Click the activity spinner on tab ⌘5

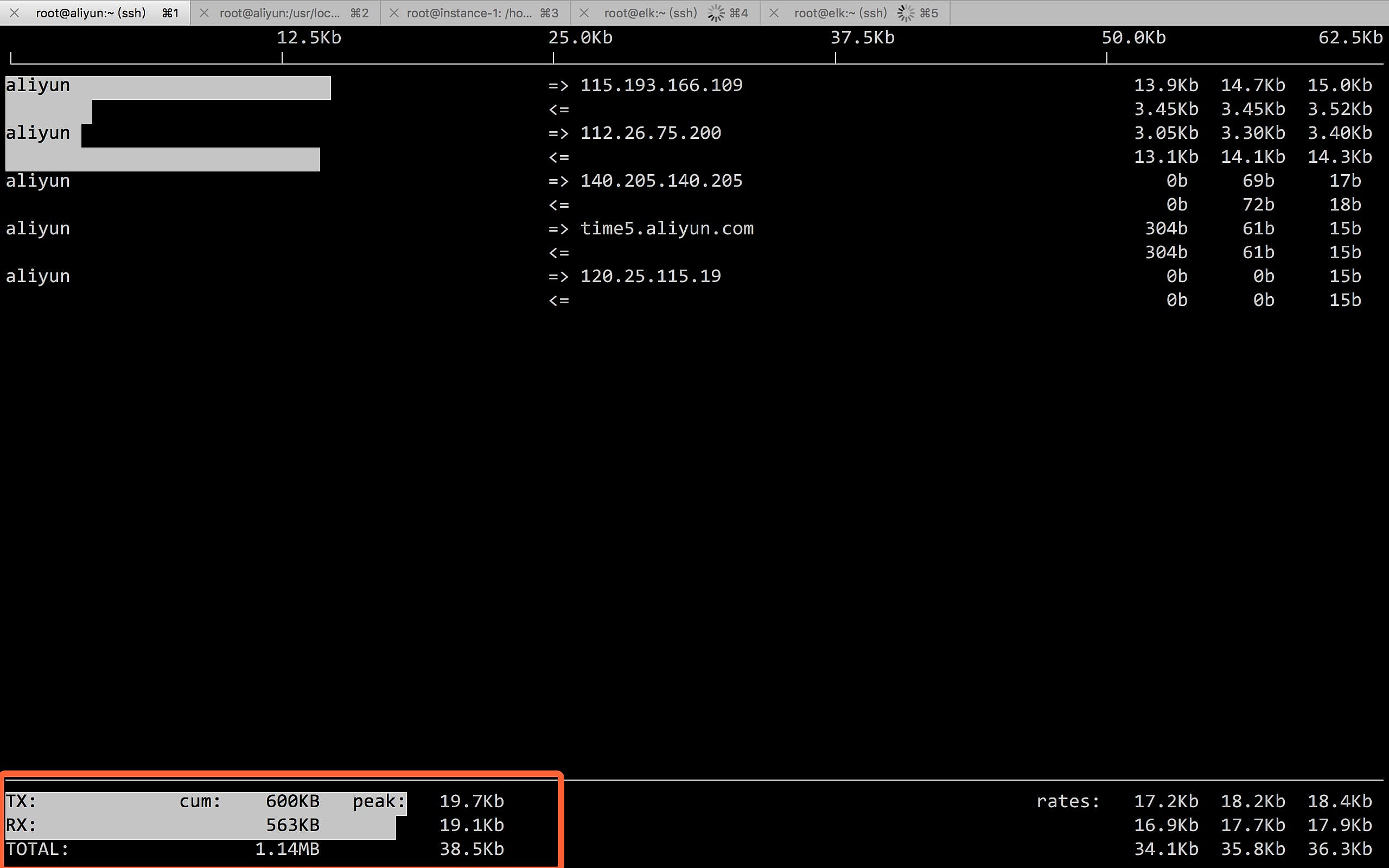(906, 12)
